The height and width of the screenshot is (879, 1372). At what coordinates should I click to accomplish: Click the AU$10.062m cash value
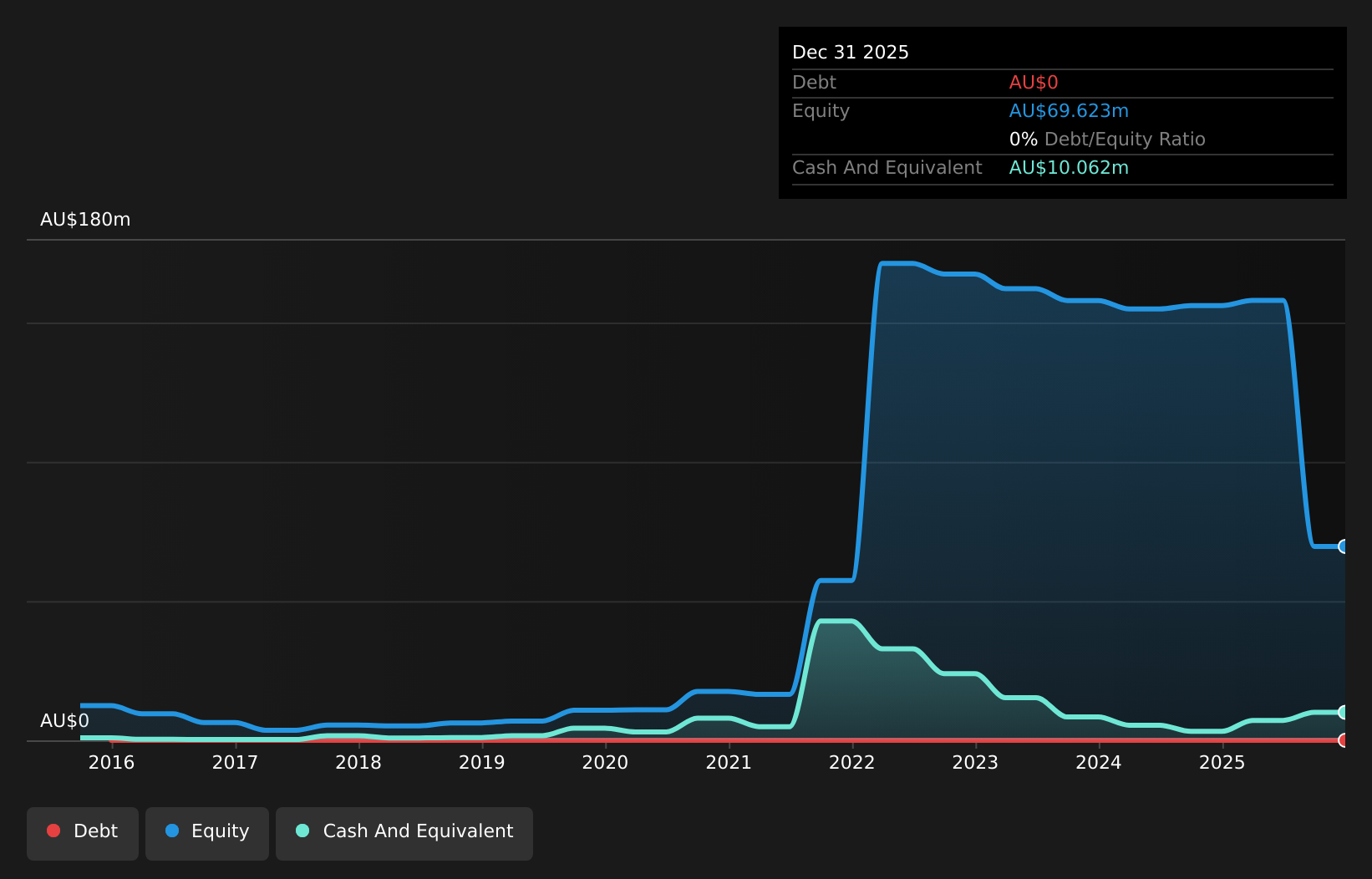(1069, 168)
